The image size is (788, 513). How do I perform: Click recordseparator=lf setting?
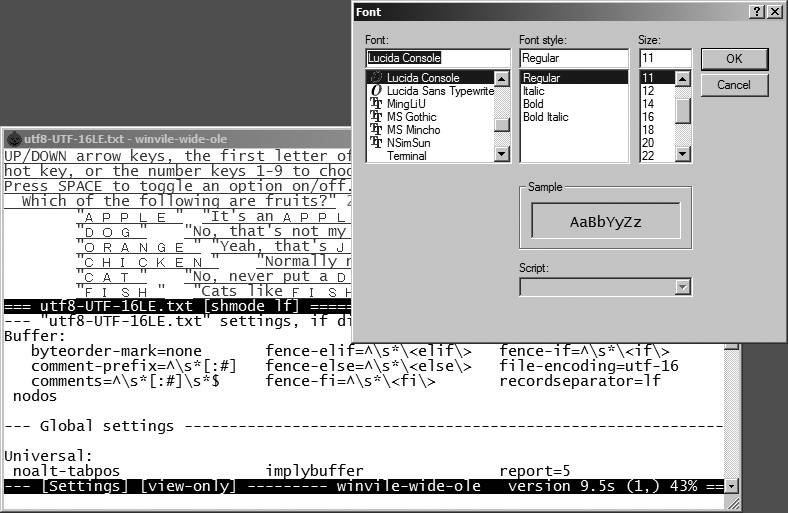[x=580, y=381]
